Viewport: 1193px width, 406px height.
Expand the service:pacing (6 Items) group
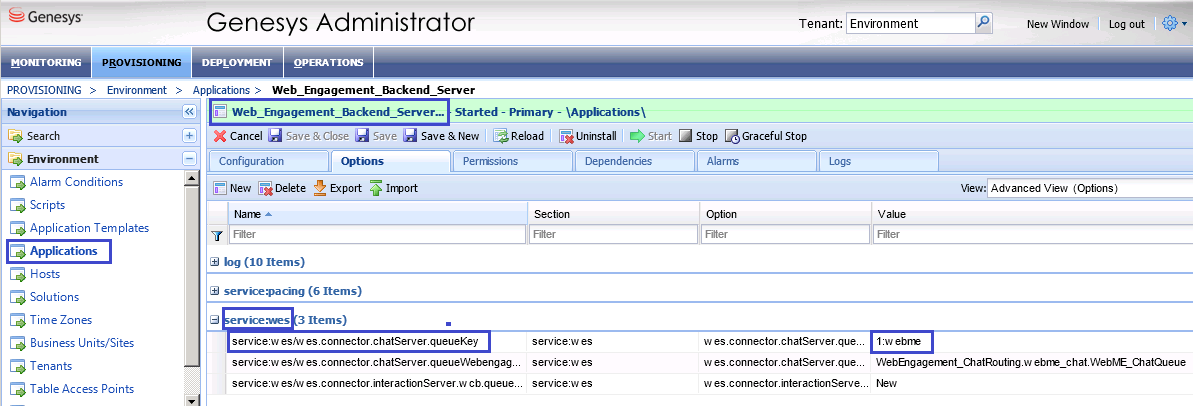tap(215, 291)
